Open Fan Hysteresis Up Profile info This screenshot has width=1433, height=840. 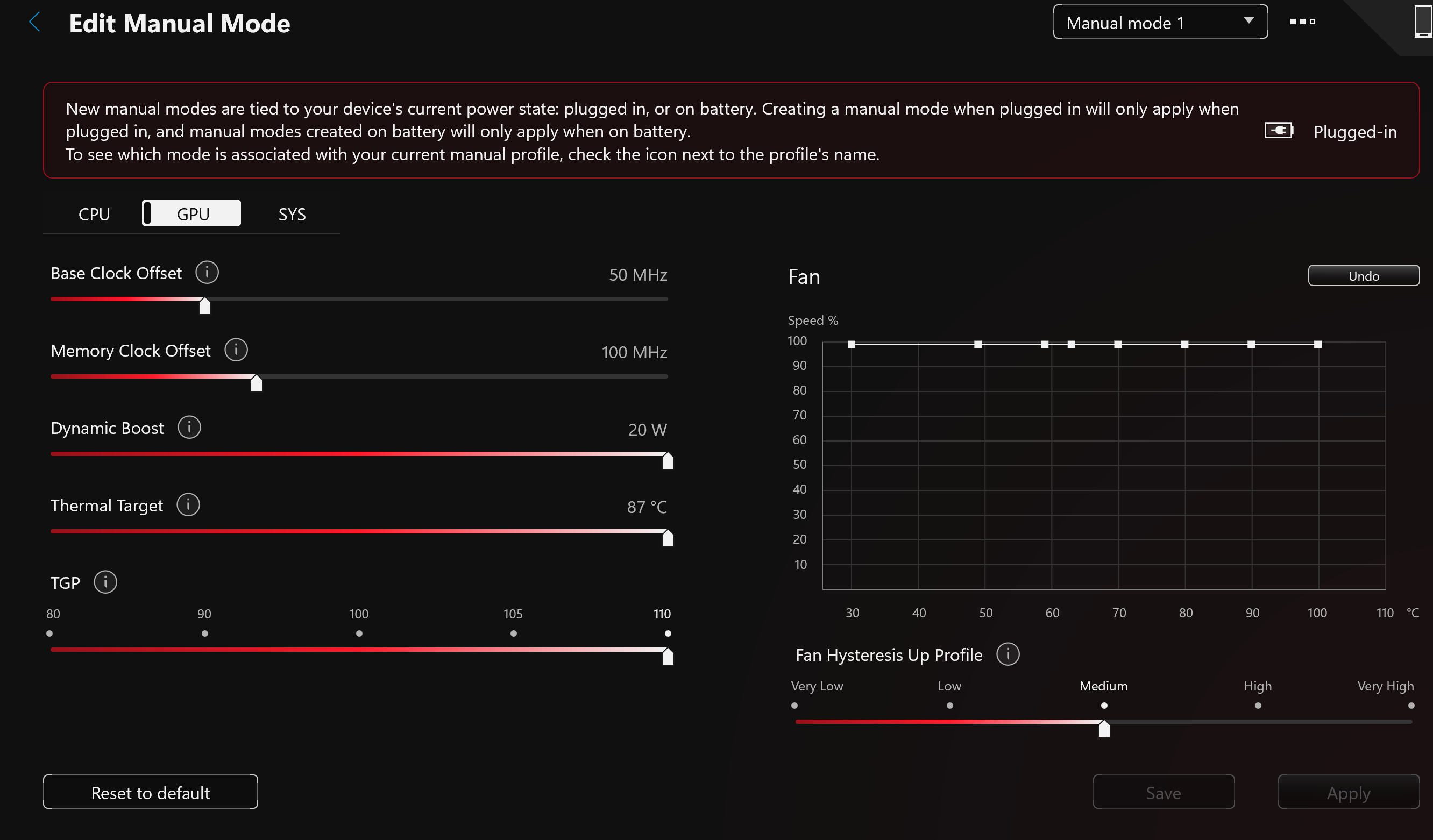click(x=1007, y=654)
